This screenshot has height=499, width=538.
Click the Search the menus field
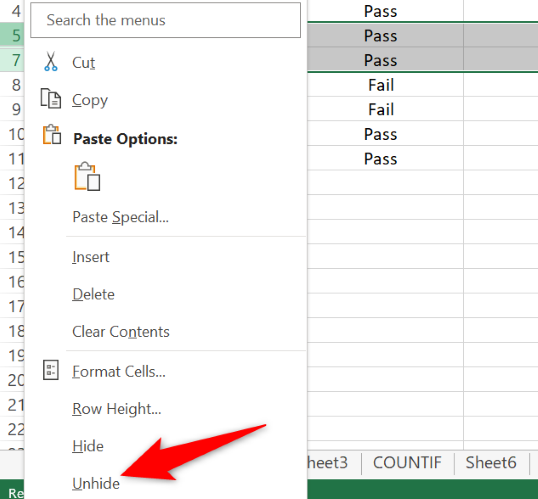click(x=165, y=20)
